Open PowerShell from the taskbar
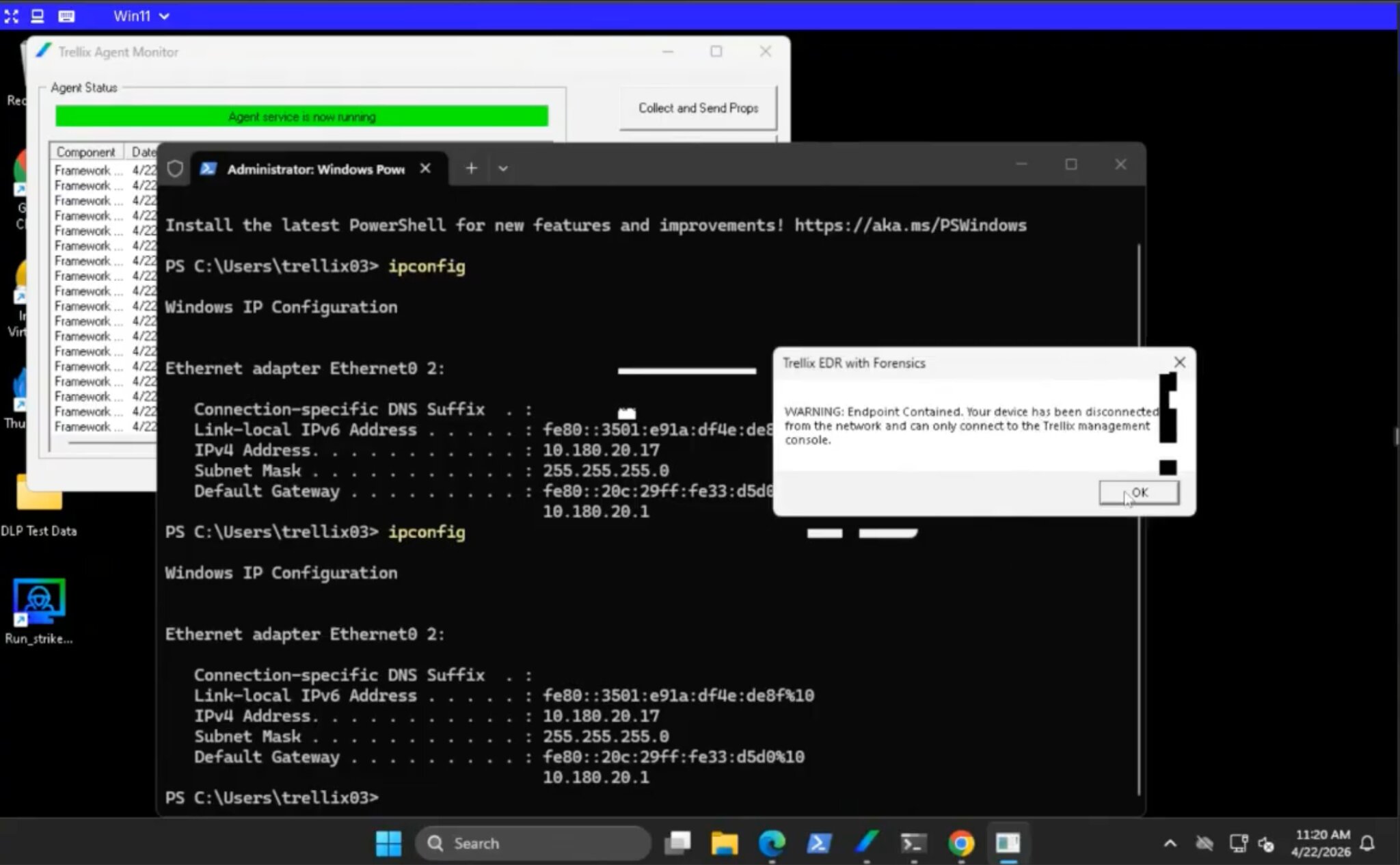The height and width of the screenshot is (865, 1400). pyautogui.click(x=819, y=843)
